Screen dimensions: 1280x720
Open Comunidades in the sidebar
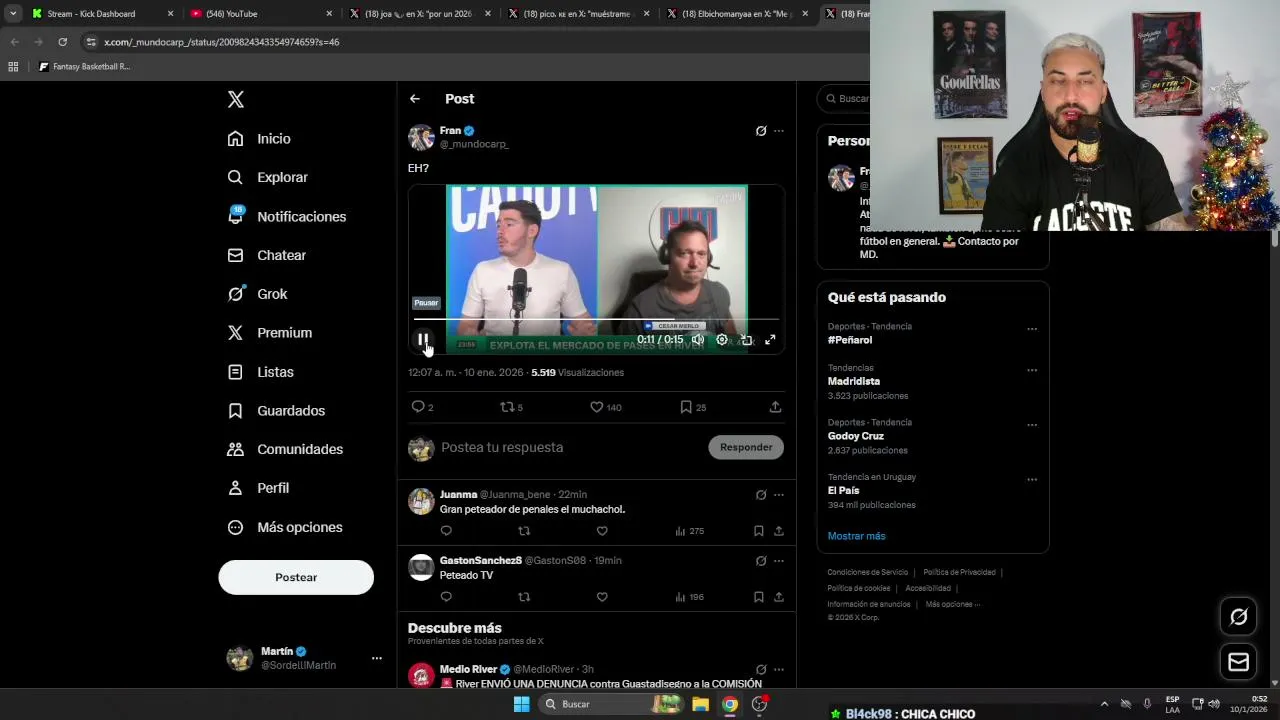pos(285,449)
